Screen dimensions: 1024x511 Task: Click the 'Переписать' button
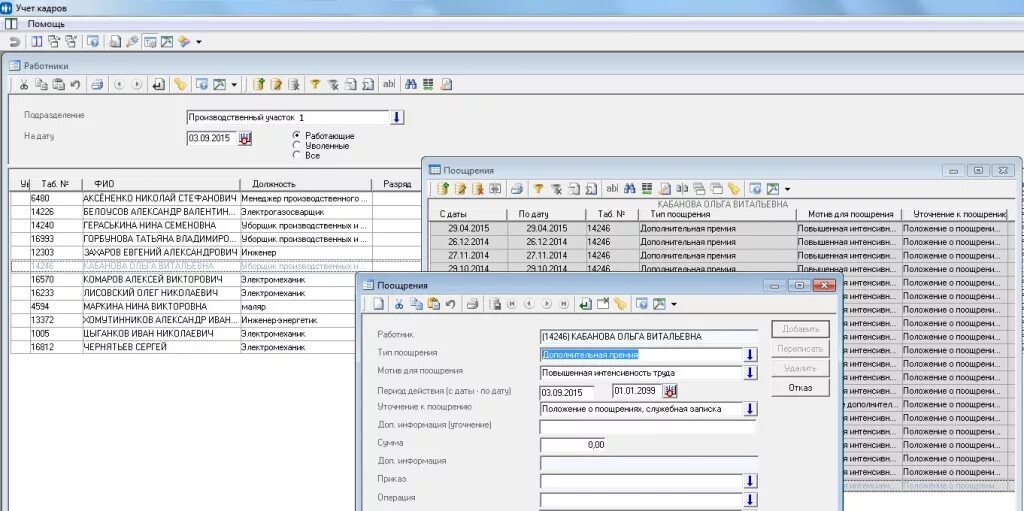point(800,348)
